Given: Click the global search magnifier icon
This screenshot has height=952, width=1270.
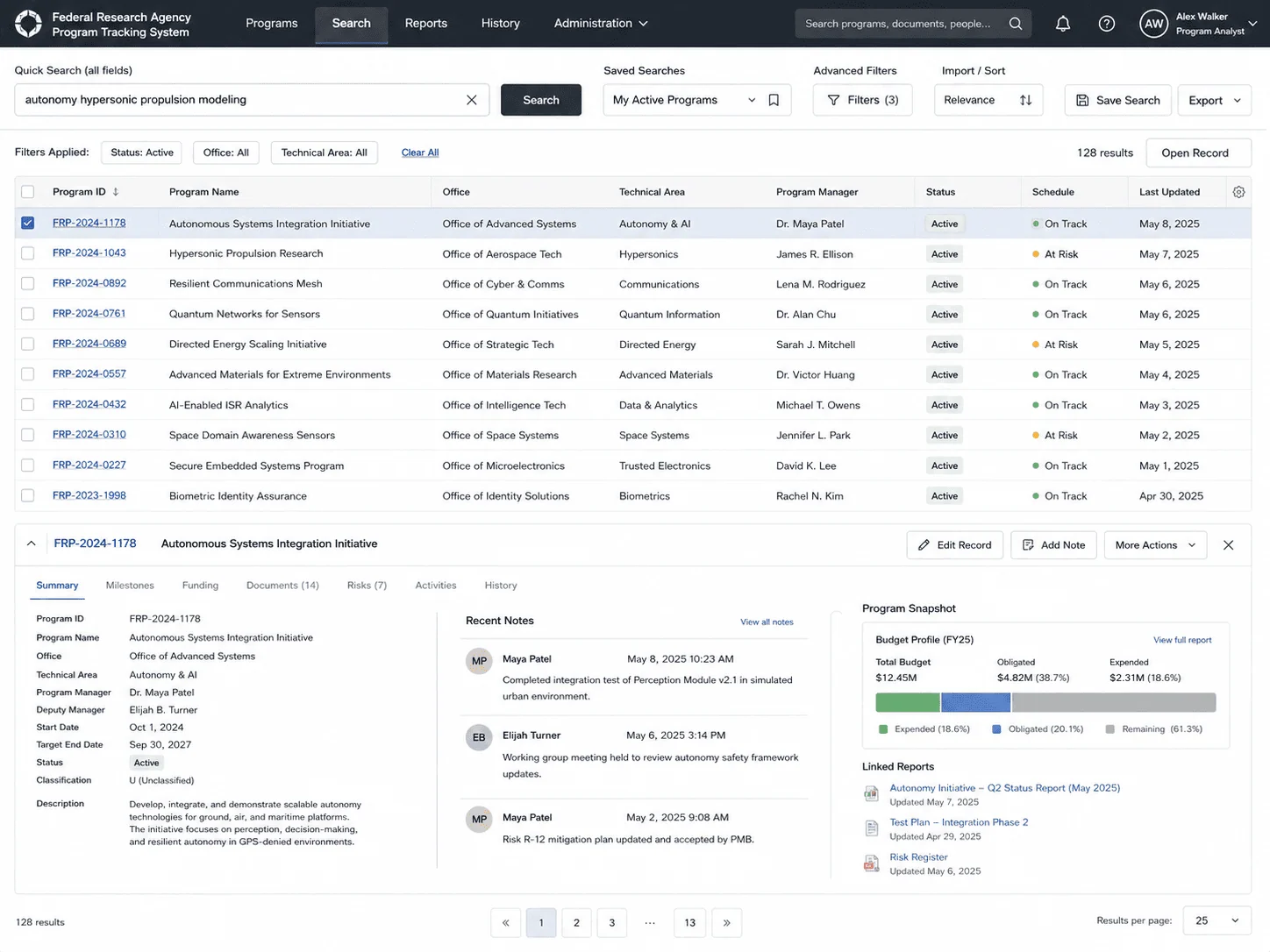Looking at the screenshot, I should coord(1016,24).
